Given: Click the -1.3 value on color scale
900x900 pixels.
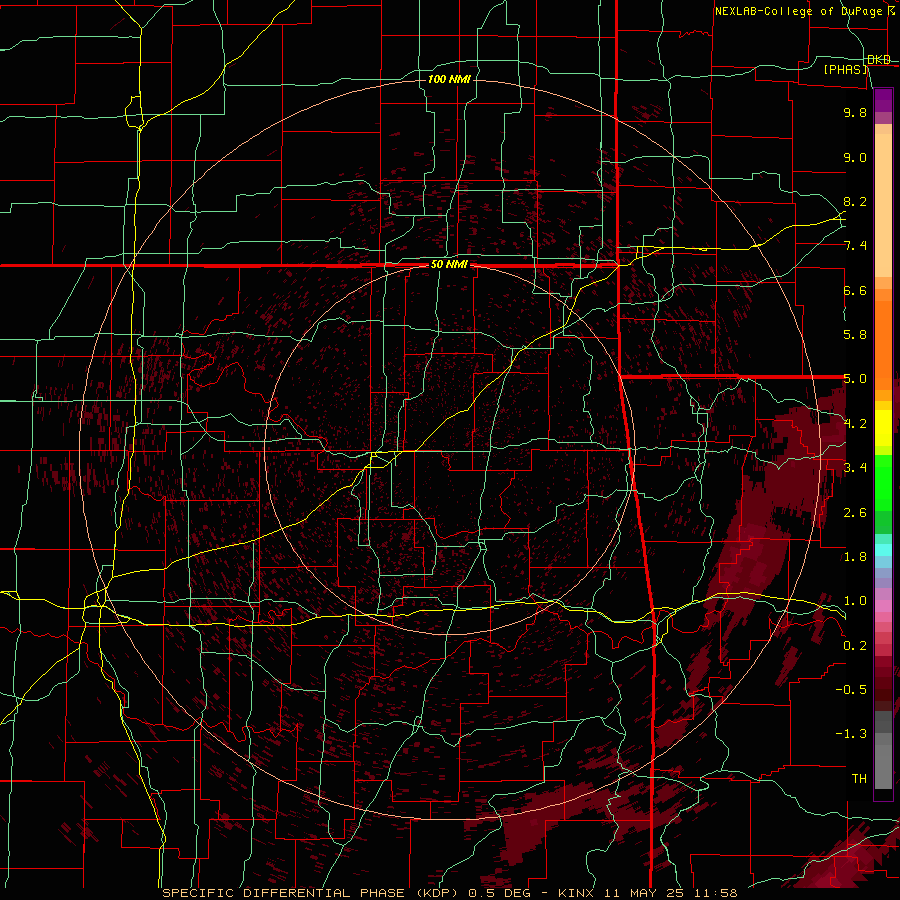Looking at the screenshot, I should coord(851,735).
